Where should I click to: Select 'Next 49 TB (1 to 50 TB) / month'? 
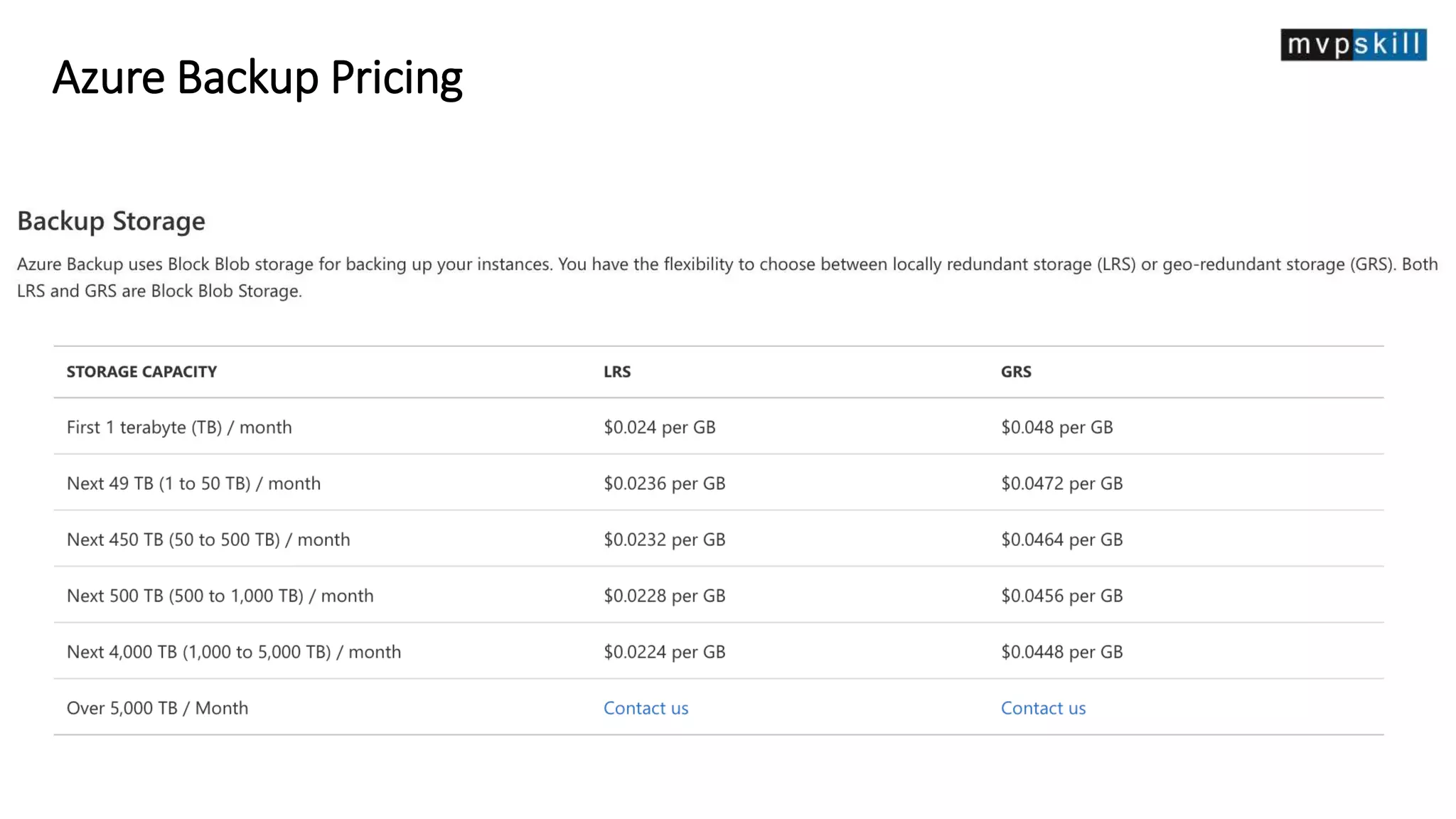(193, 483)
